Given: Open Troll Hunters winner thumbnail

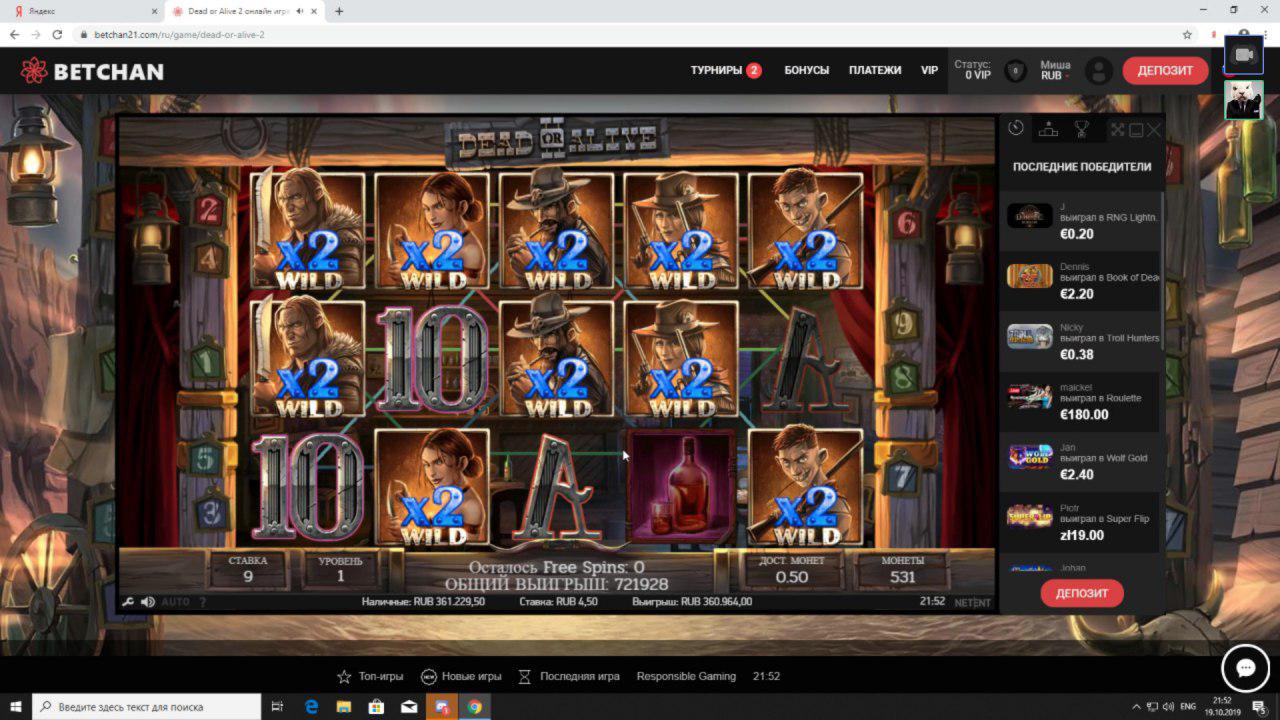Looking at the screenshot, I should (x=1029, y=336).
